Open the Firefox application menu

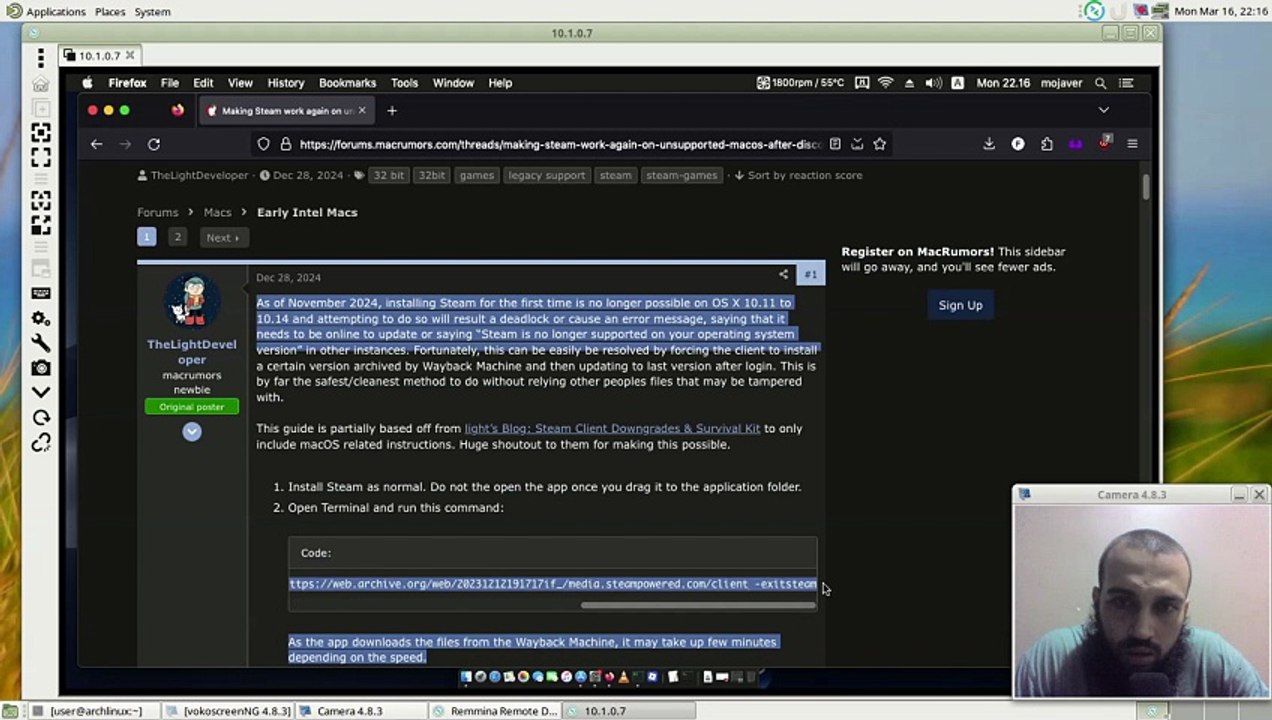tap(127, 83)
